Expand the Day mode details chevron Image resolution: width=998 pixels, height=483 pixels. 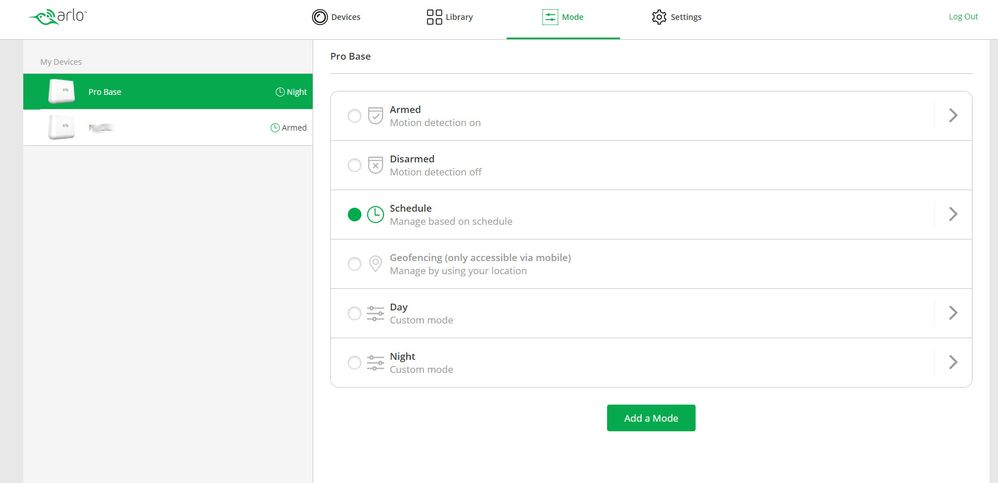coord(953,312)
